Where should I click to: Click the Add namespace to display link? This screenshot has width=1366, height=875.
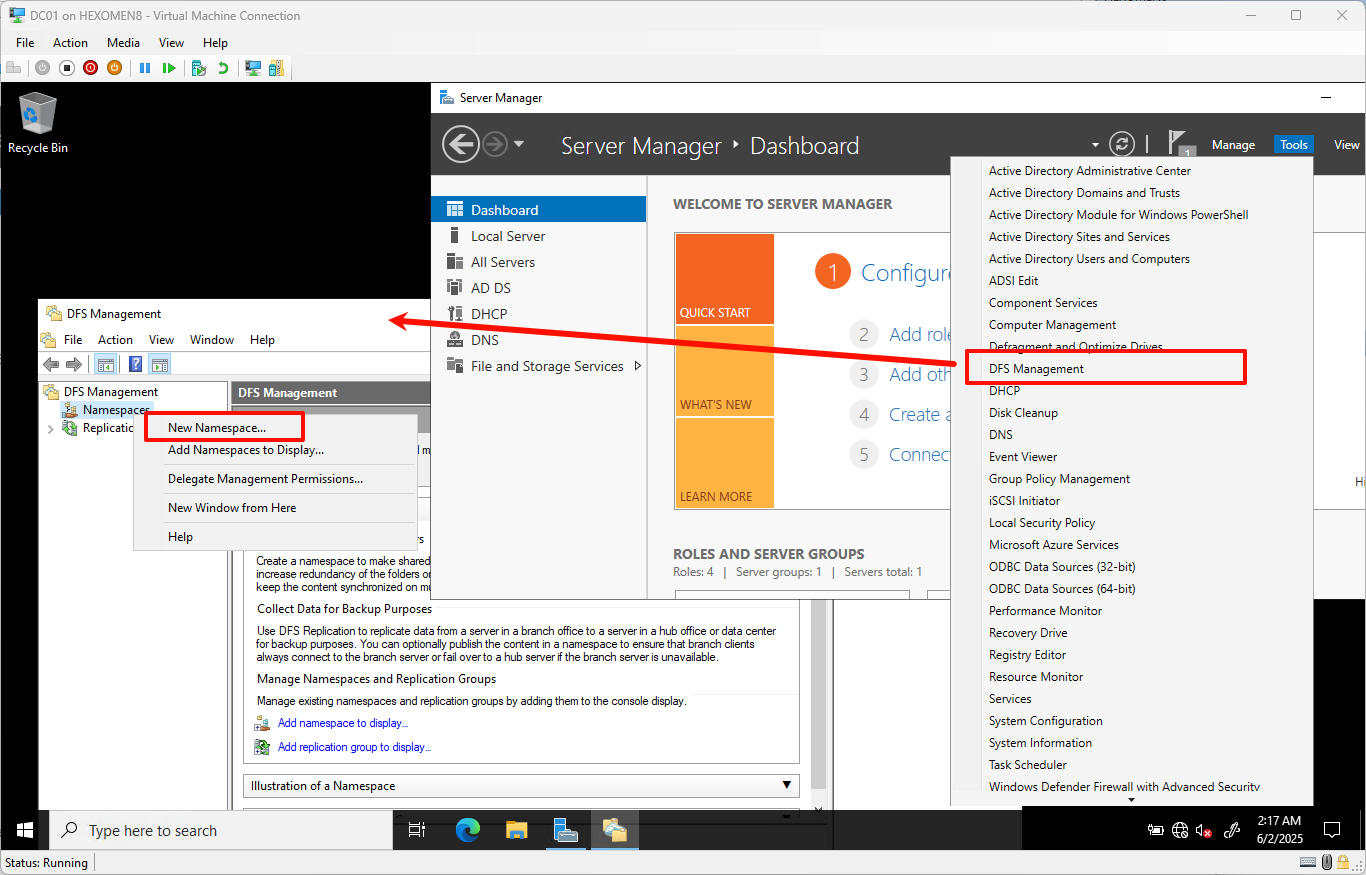click(343, 723)
